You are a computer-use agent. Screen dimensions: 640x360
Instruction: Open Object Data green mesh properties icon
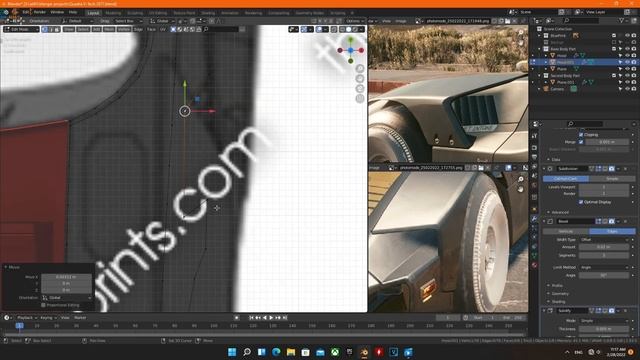534,256
